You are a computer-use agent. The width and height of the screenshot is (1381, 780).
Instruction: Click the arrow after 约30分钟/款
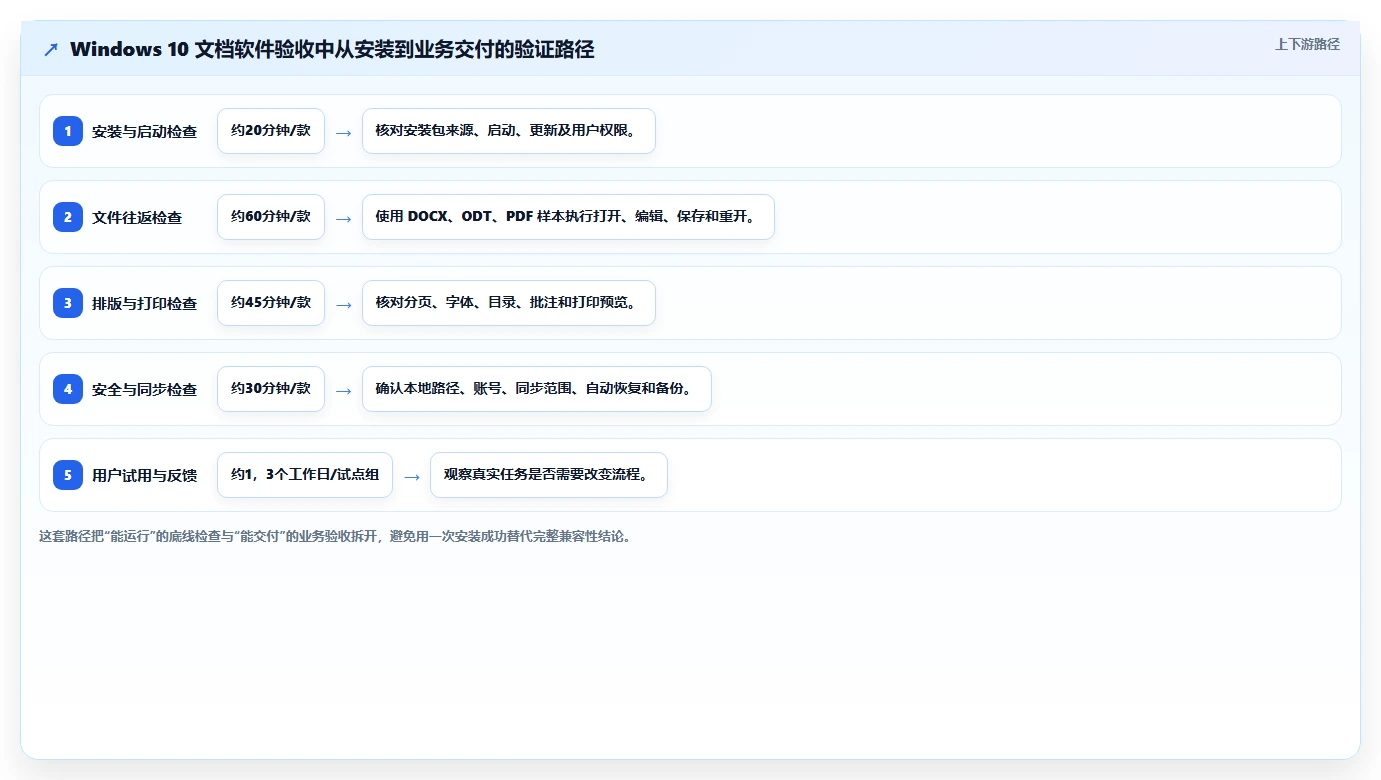coord(343,390)
